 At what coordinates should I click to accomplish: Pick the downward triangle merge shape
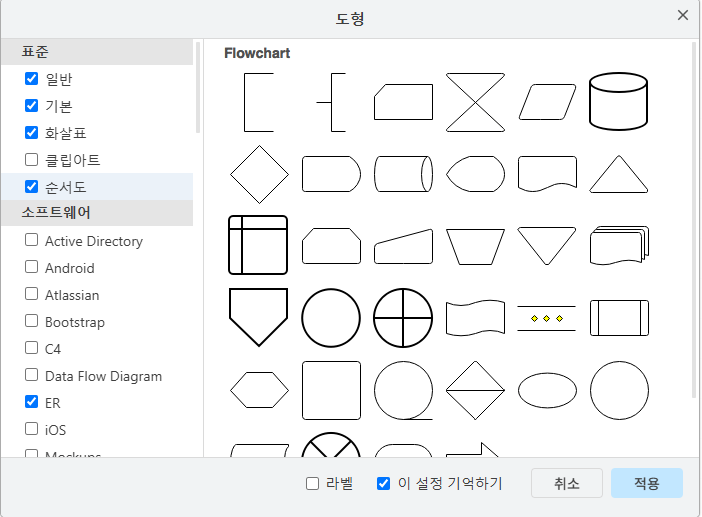547,246
